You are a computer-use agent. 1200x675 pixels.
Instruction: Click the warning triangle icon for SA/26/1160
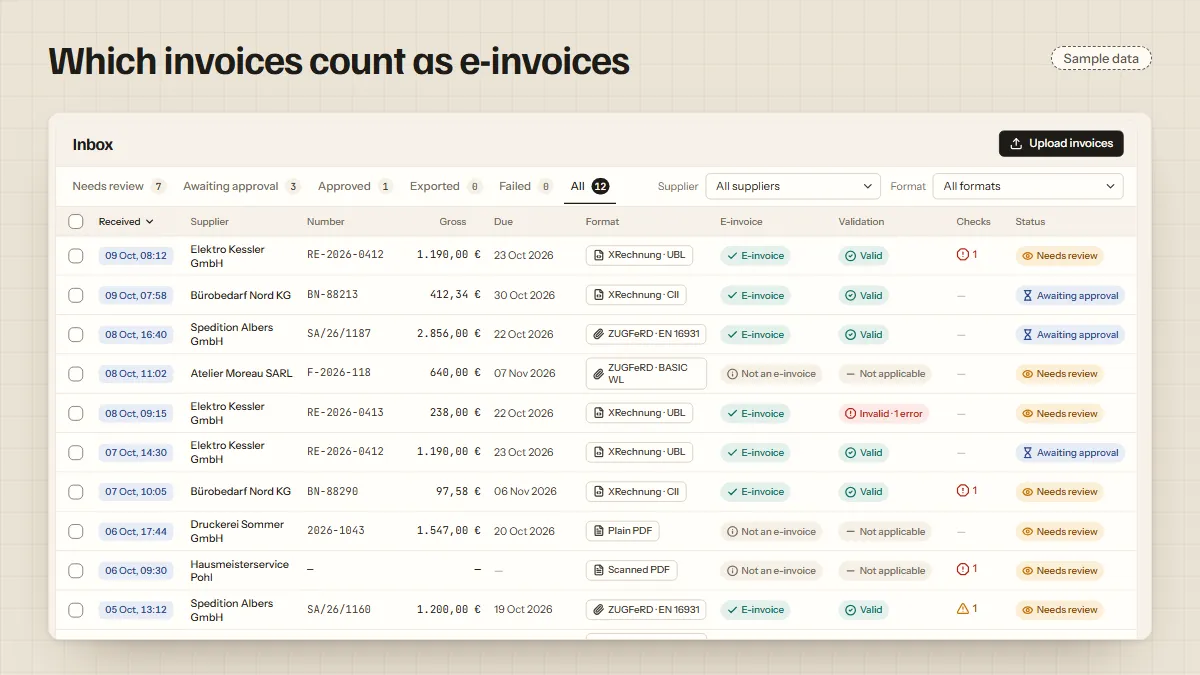(963, 609)
